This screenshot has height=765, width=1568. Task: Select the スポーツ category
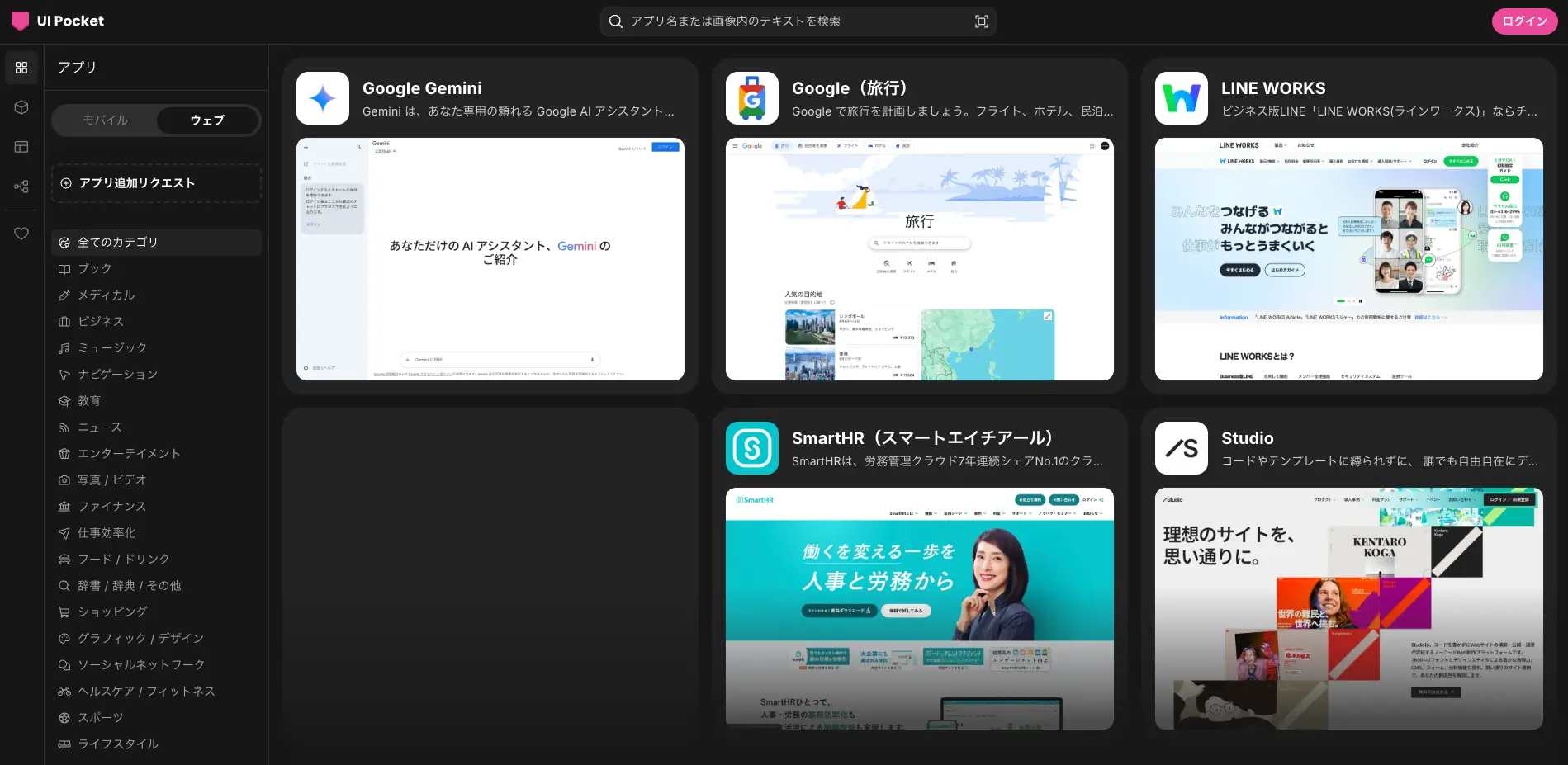coord(156,718)
